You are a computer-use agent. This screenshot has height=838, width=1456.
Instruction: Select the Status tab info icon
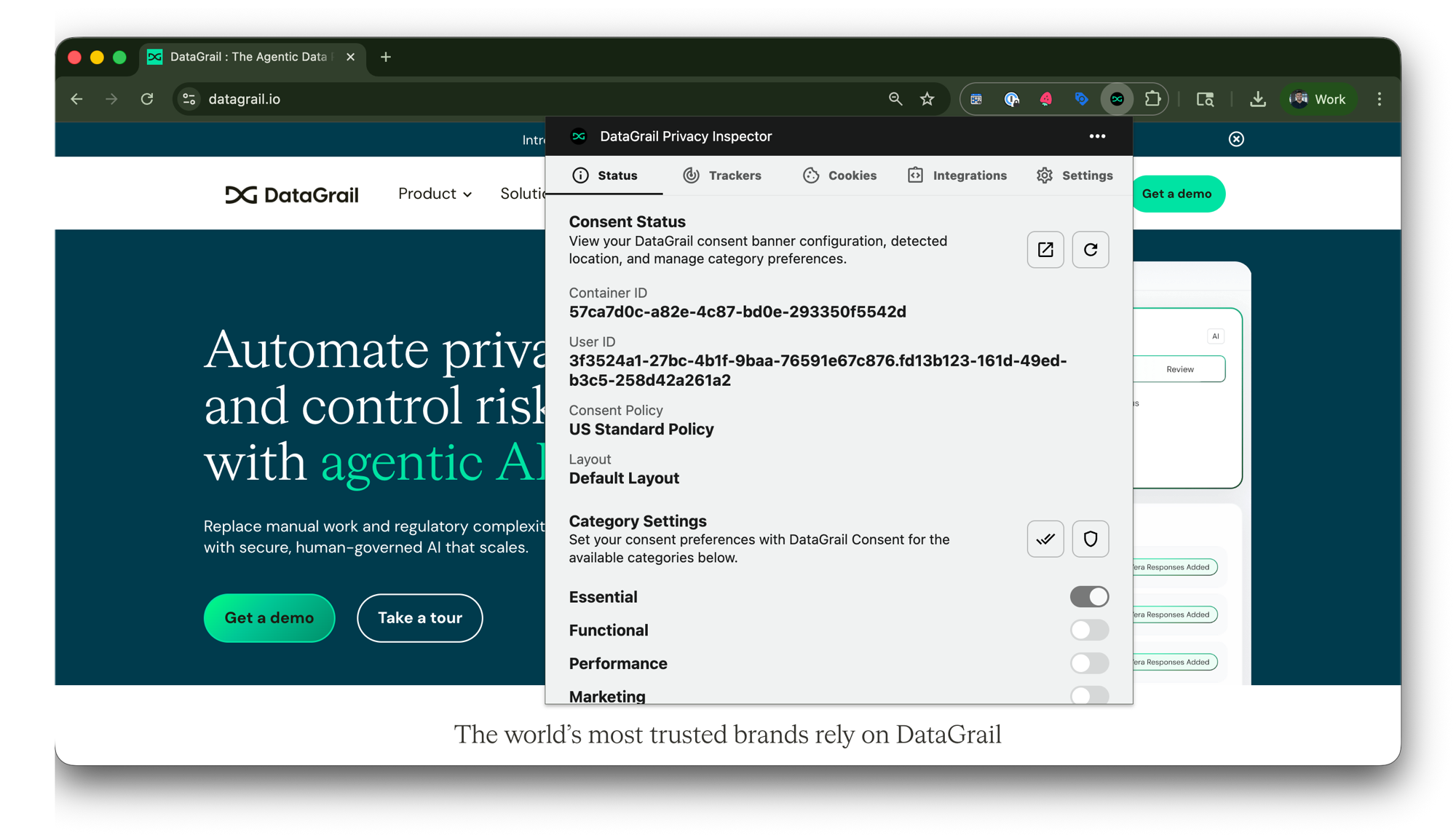580,175
